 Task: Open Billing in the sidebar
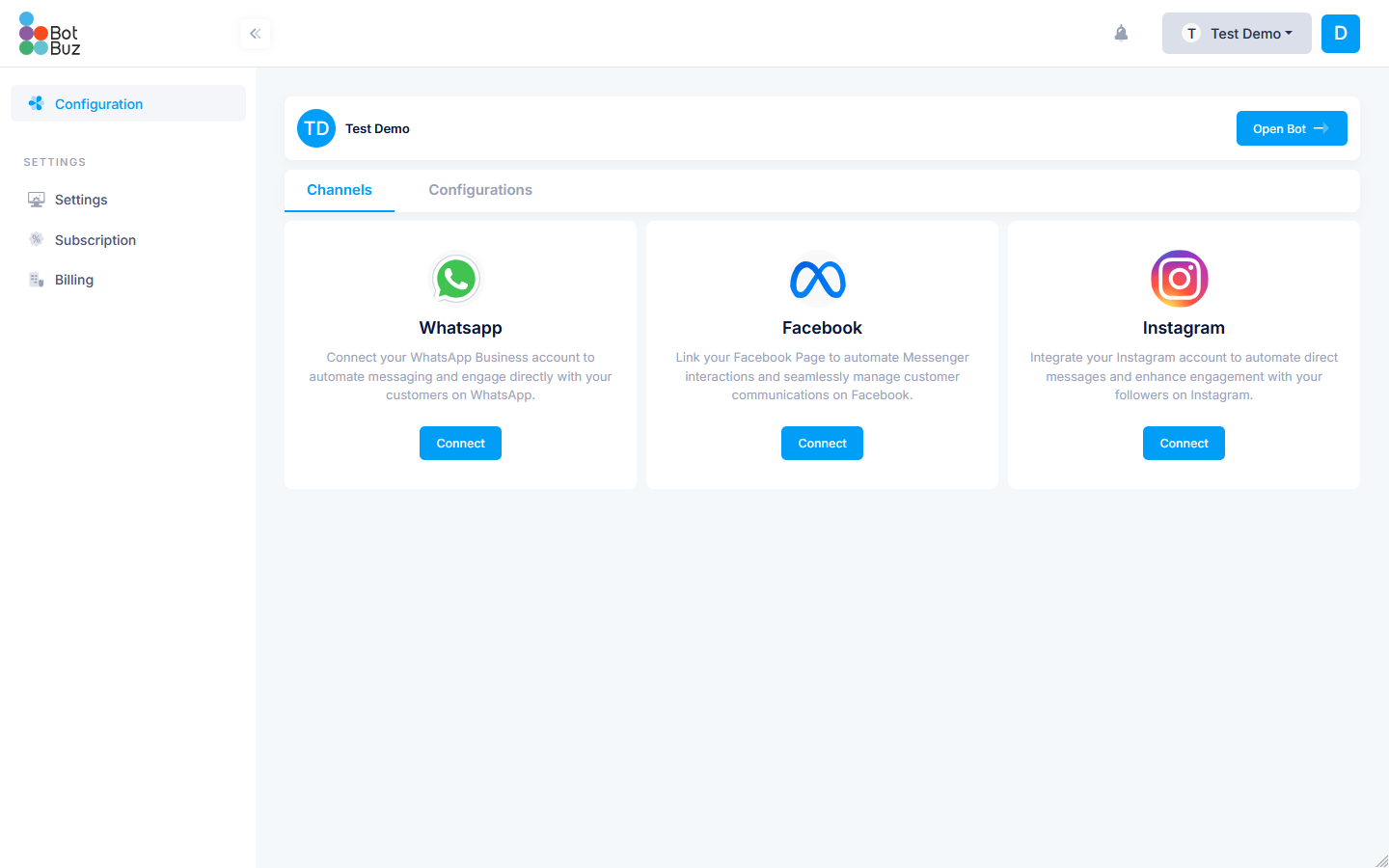[x=128, y=280]
